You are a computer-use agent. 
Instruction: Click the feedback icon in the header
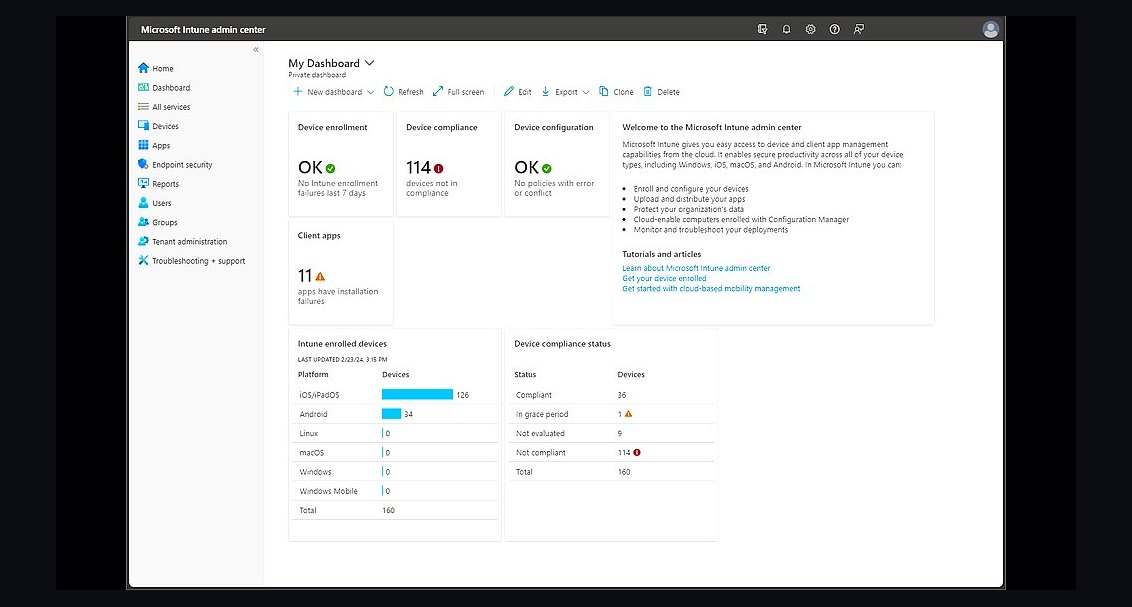[x=858, y=30]
